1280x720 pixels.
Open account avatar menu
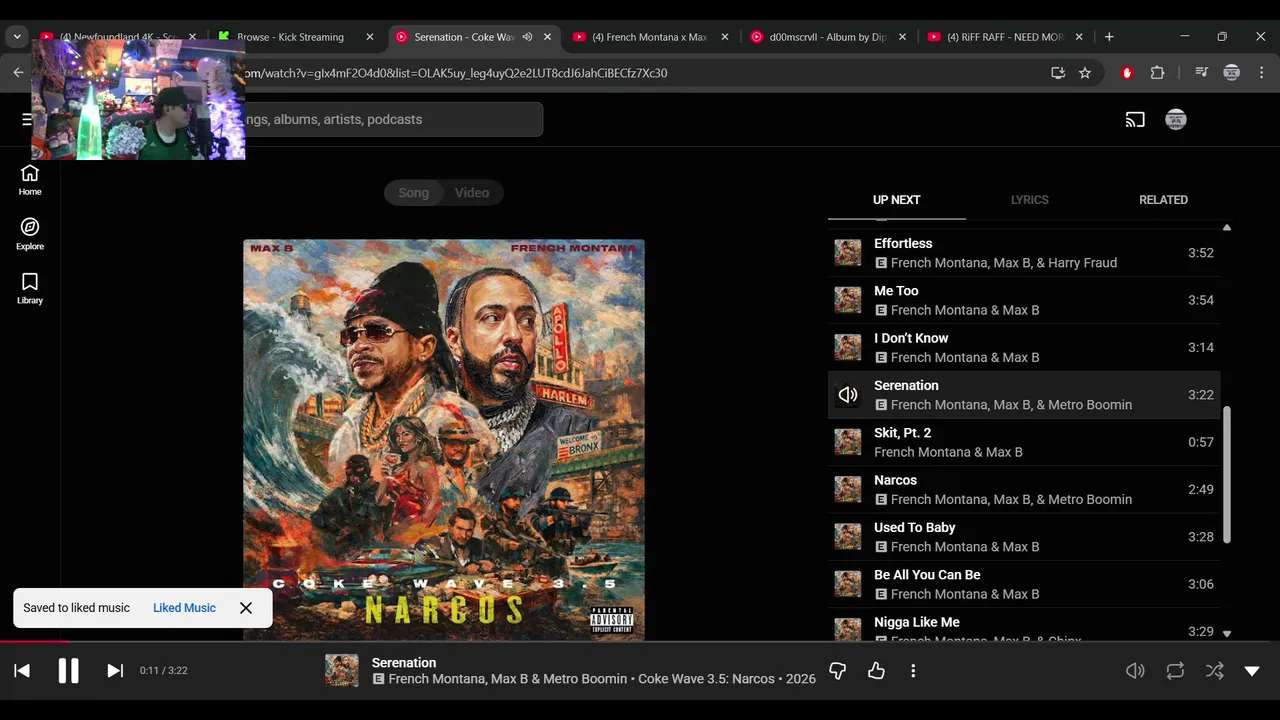(x=1176, y=120)
